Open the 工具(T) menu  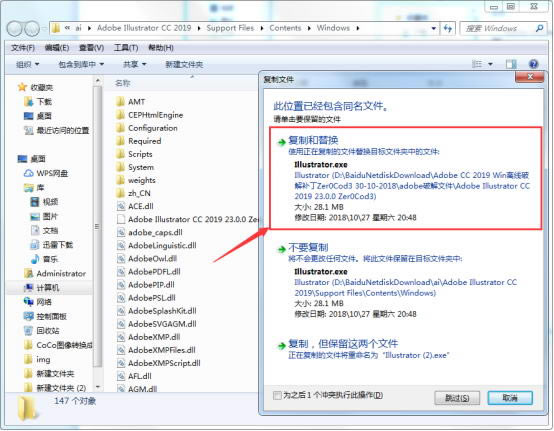coord(126,48)
